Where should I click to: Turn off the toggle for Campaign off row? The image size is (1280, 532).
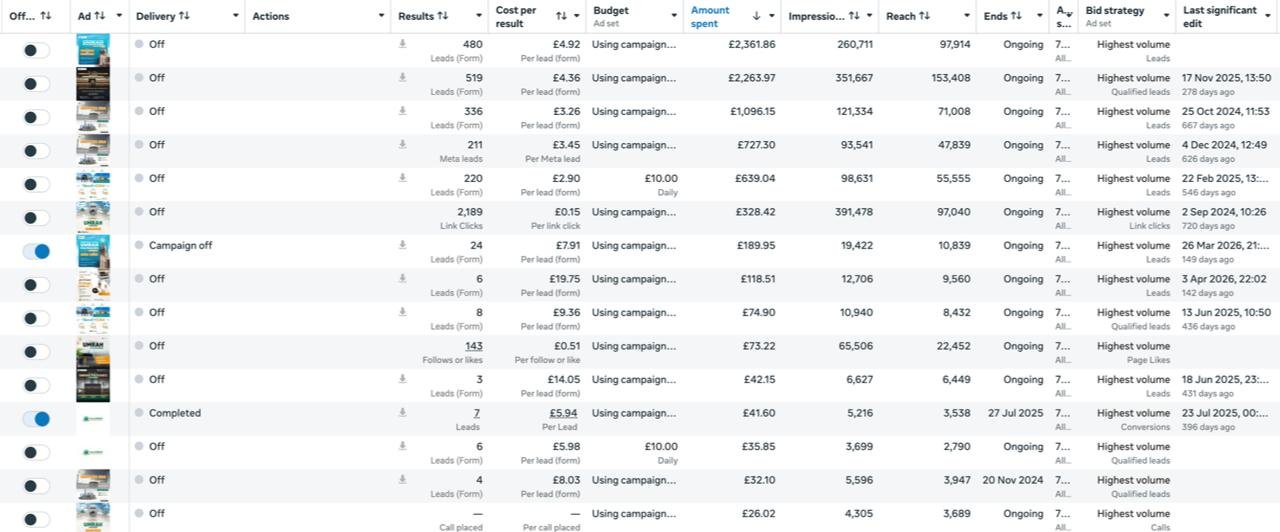click(36, 251)
